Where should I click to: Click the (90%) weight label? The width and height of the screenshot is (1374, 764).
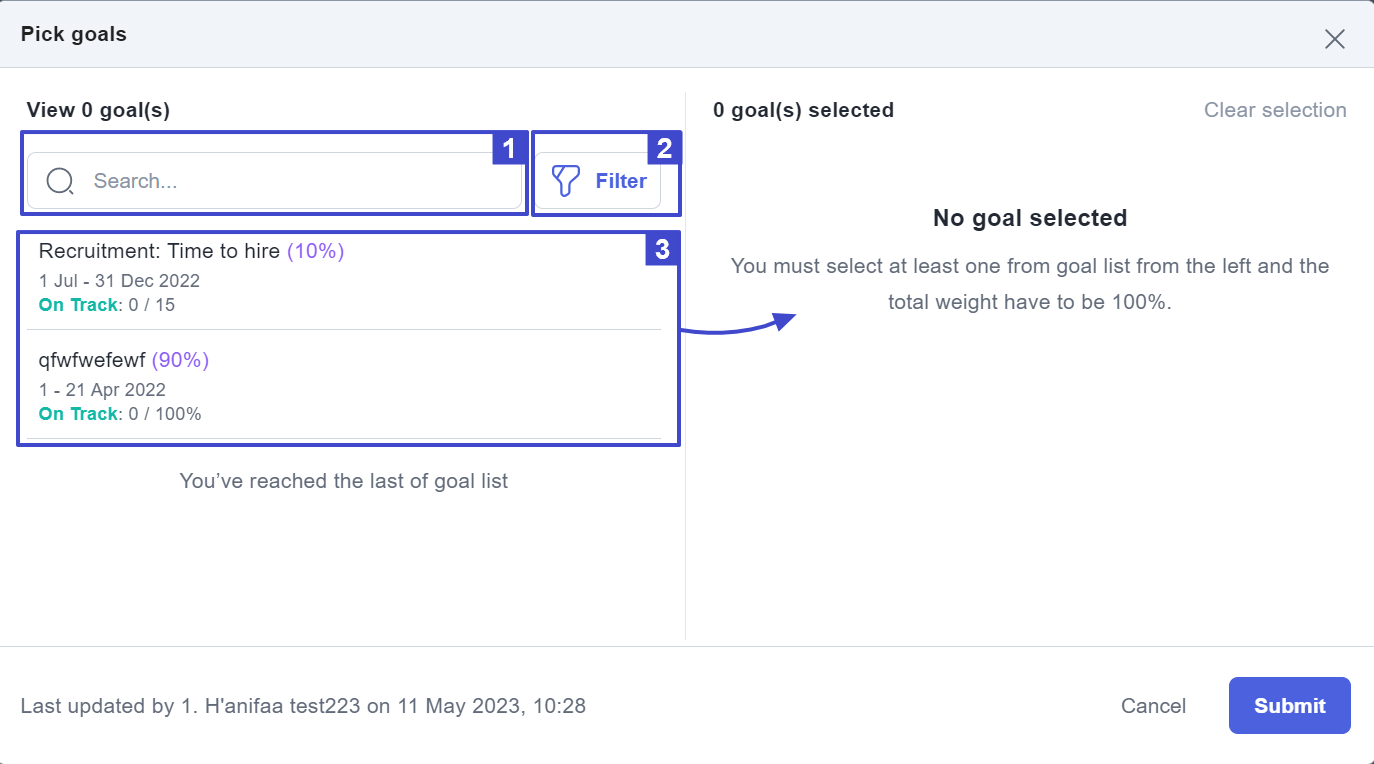[x=181, y=360]
